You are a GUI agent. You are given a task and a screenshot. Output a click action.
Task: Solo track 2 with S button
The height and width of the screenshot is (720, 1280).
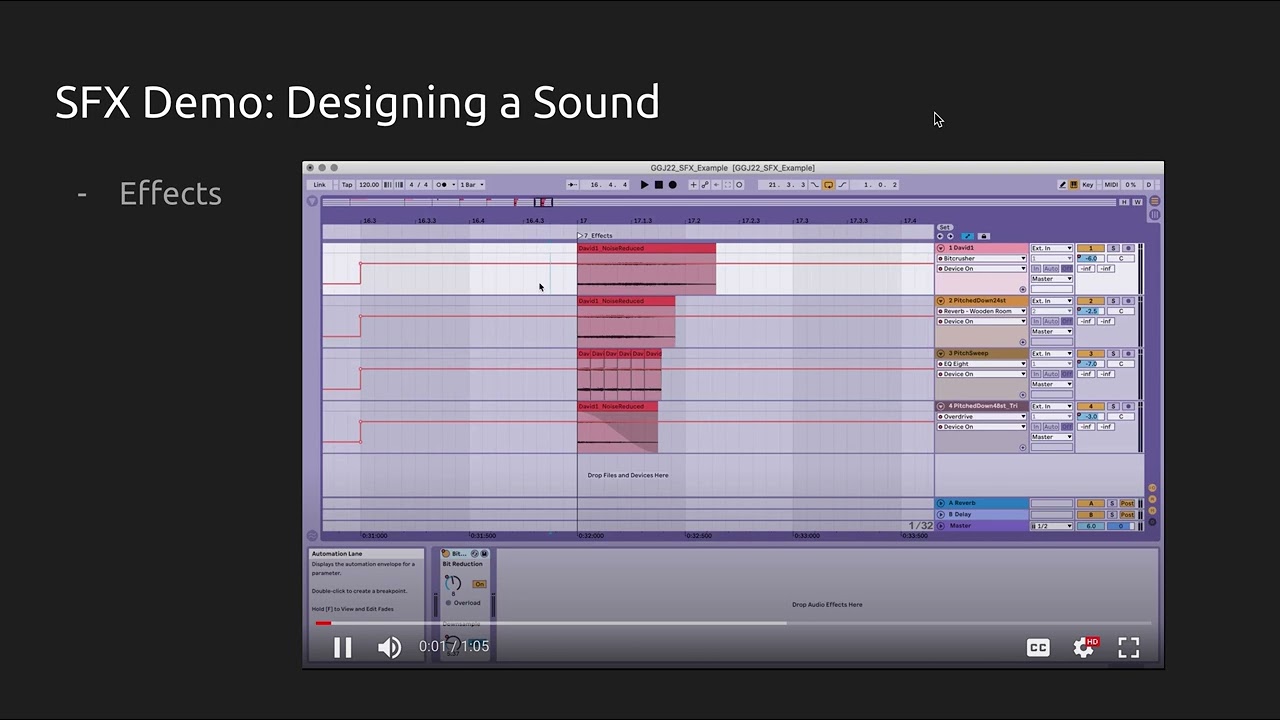(1113, 301)
